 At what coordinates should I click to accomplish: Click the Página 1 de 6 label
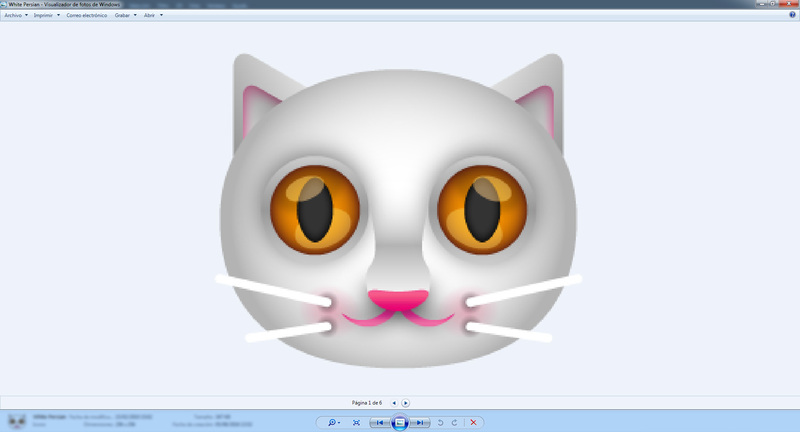[366, 403]
